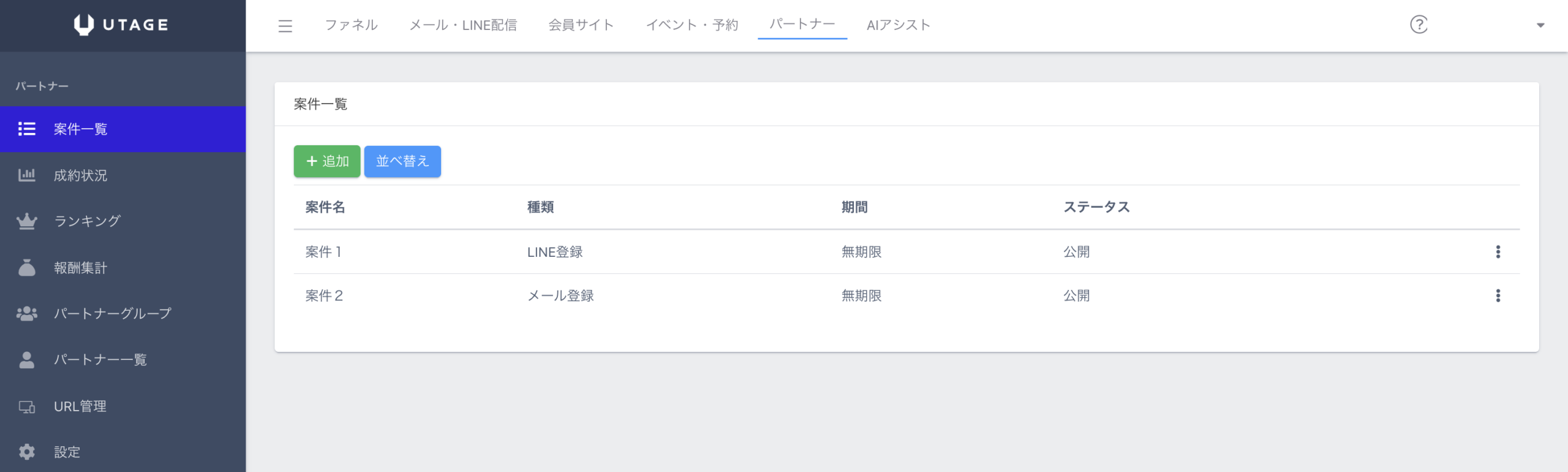This screenshot has height=472, width=1568.
Task: Go to the AIアシスト tab
Action: click(x=898, y=25)
